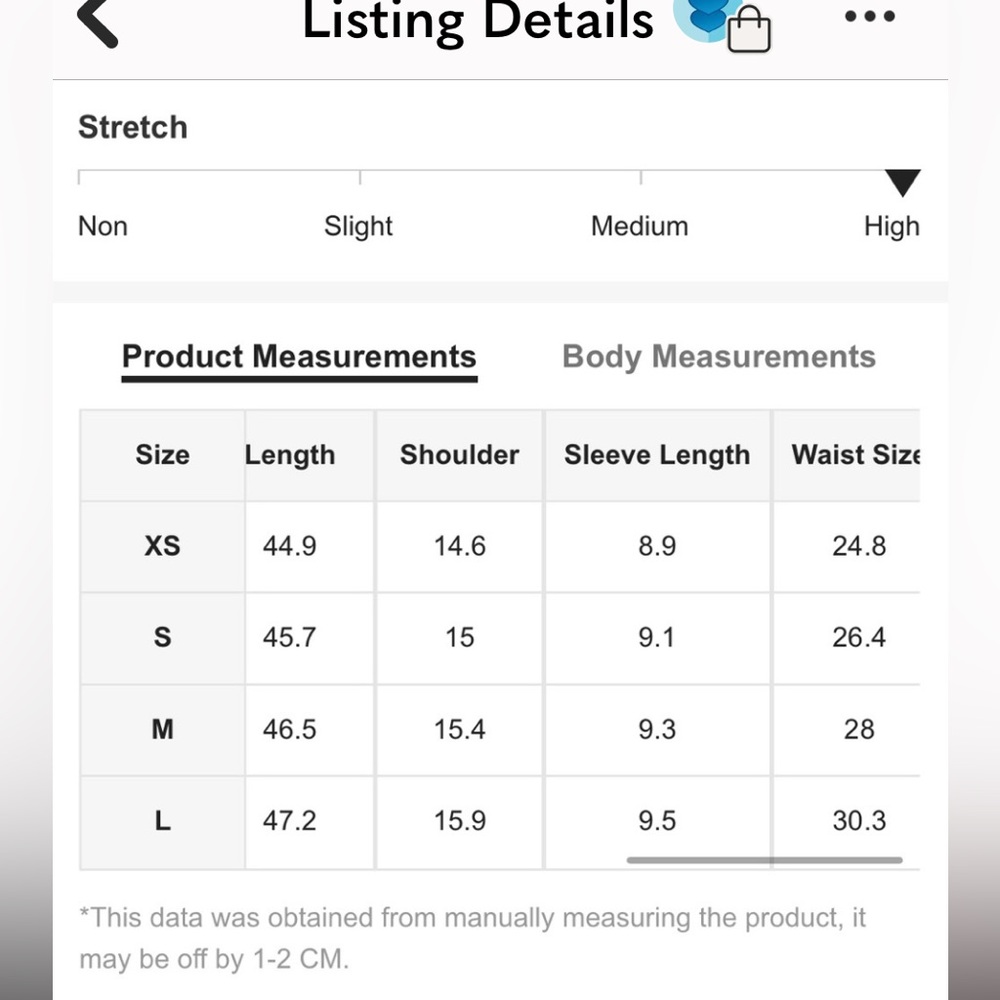
Task: Tap the Non stretch label
Action: pyautogui.click(x=103, y=227)
